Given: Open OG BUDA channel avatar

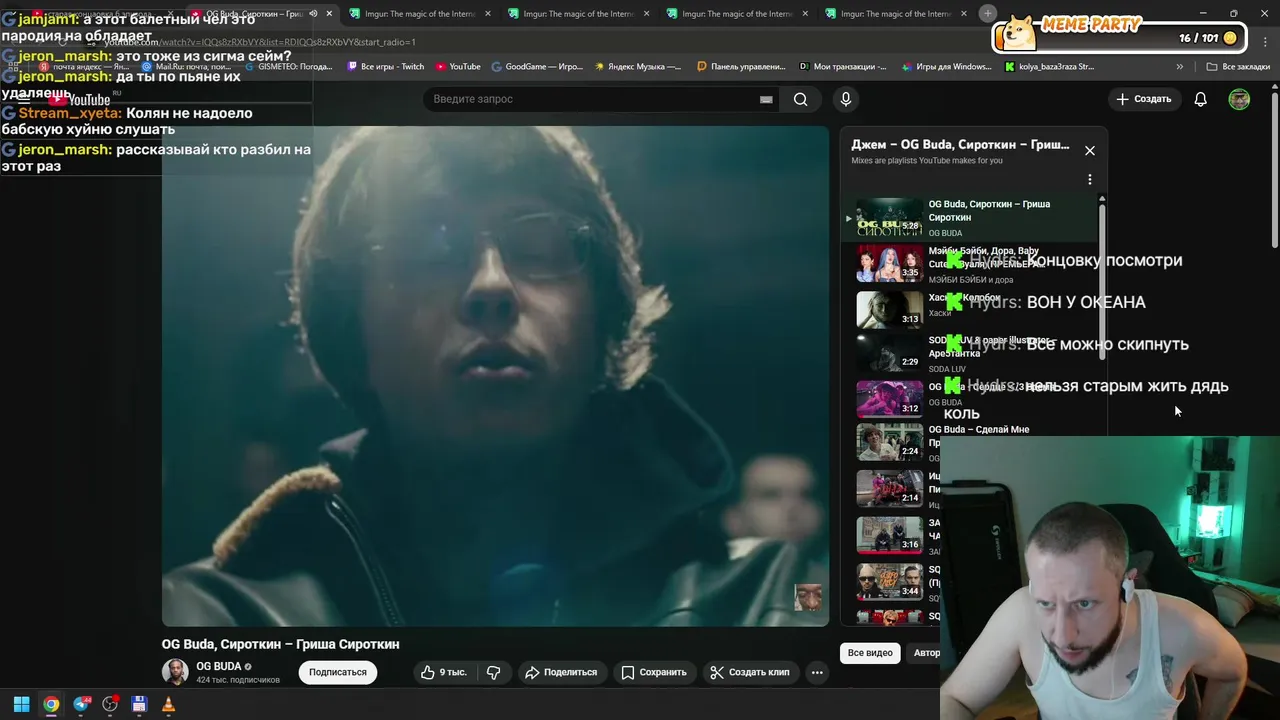Looking at the screenshot, I should (175, 672).
